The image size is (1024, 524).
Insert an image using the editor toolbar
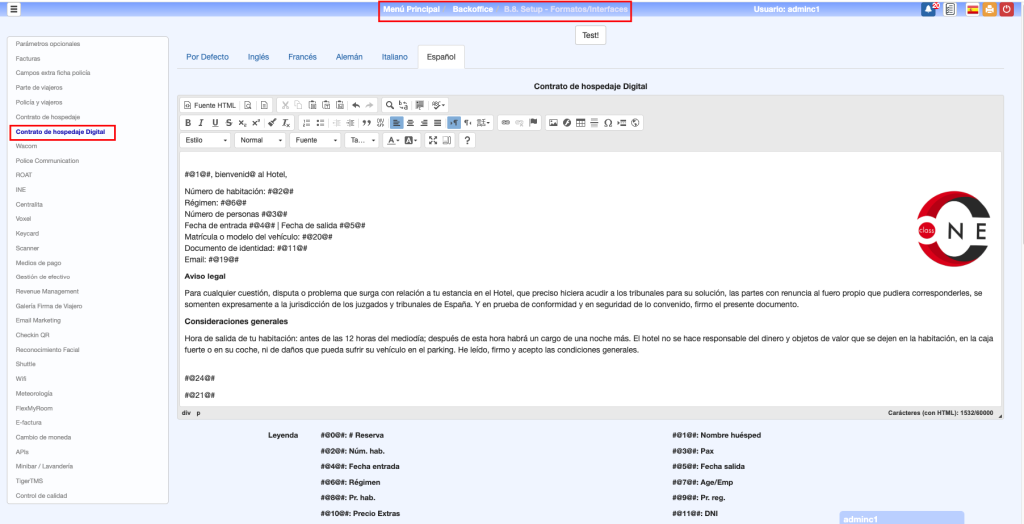click(x=553, y=122)
